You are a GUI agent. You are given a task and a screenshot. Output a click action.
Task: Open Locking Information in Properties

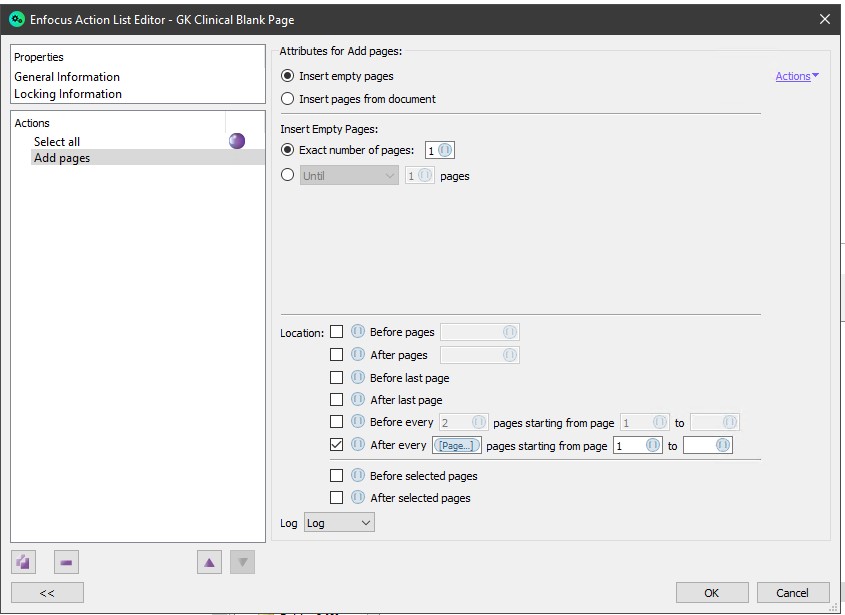coord(68,94)
